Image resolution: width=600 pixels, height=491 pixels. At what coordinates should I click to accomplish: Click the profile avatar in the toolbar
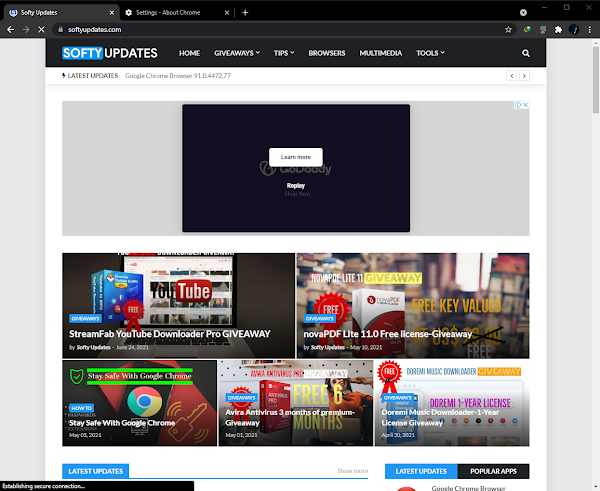click(x=574, y=29)
